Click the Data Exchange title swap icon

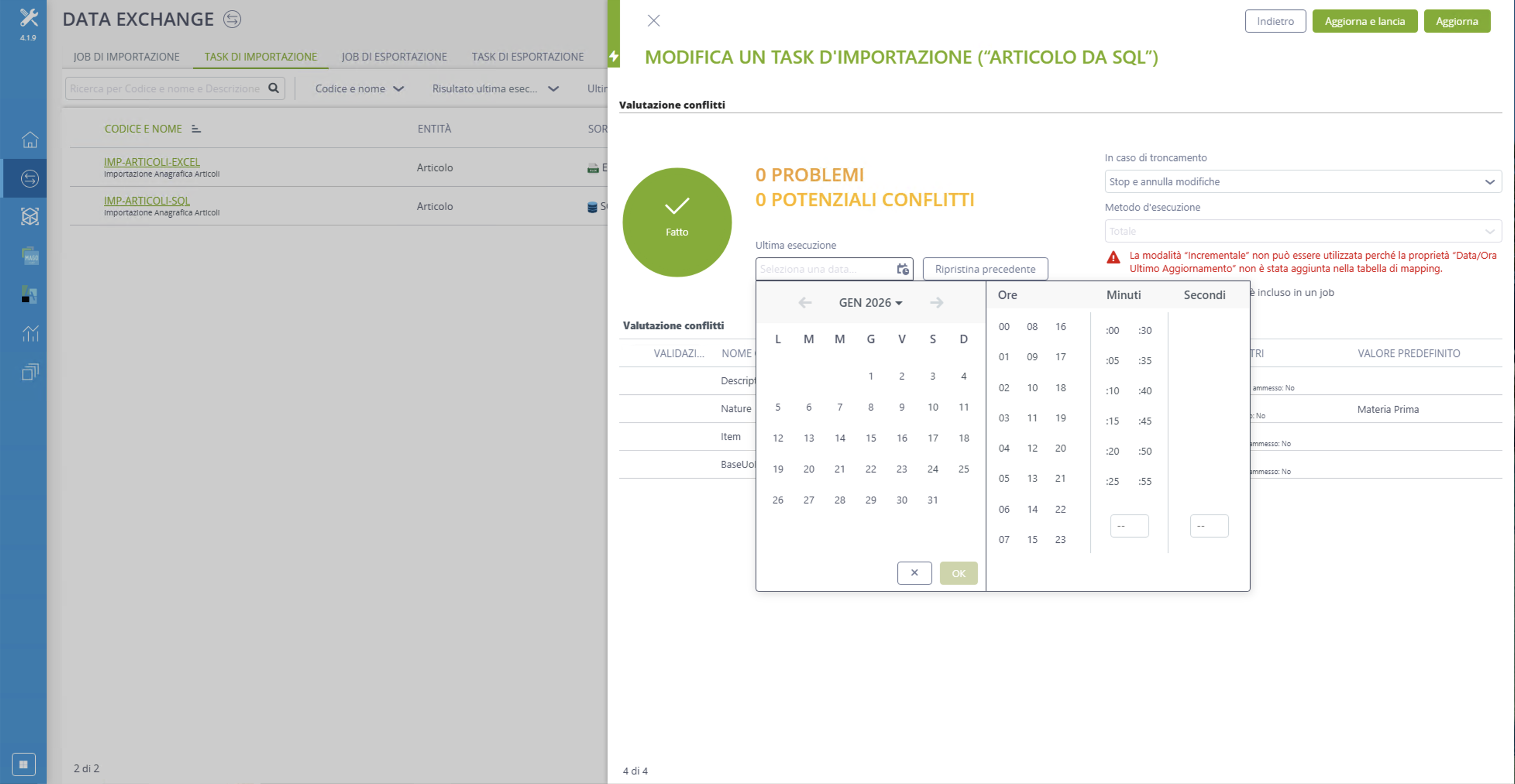point(232,19)
